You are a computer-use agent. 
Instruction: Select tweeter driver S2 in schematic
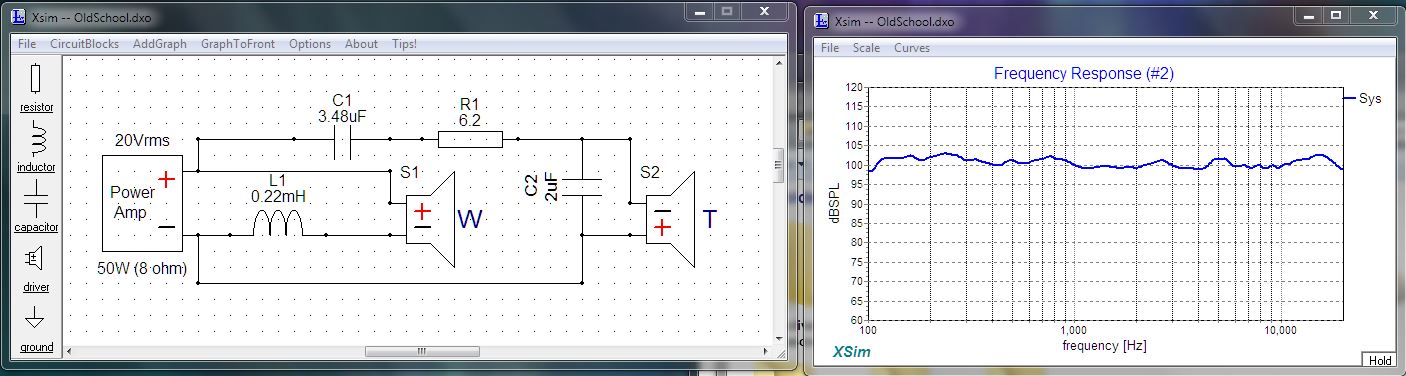click(x=670, y=219)
